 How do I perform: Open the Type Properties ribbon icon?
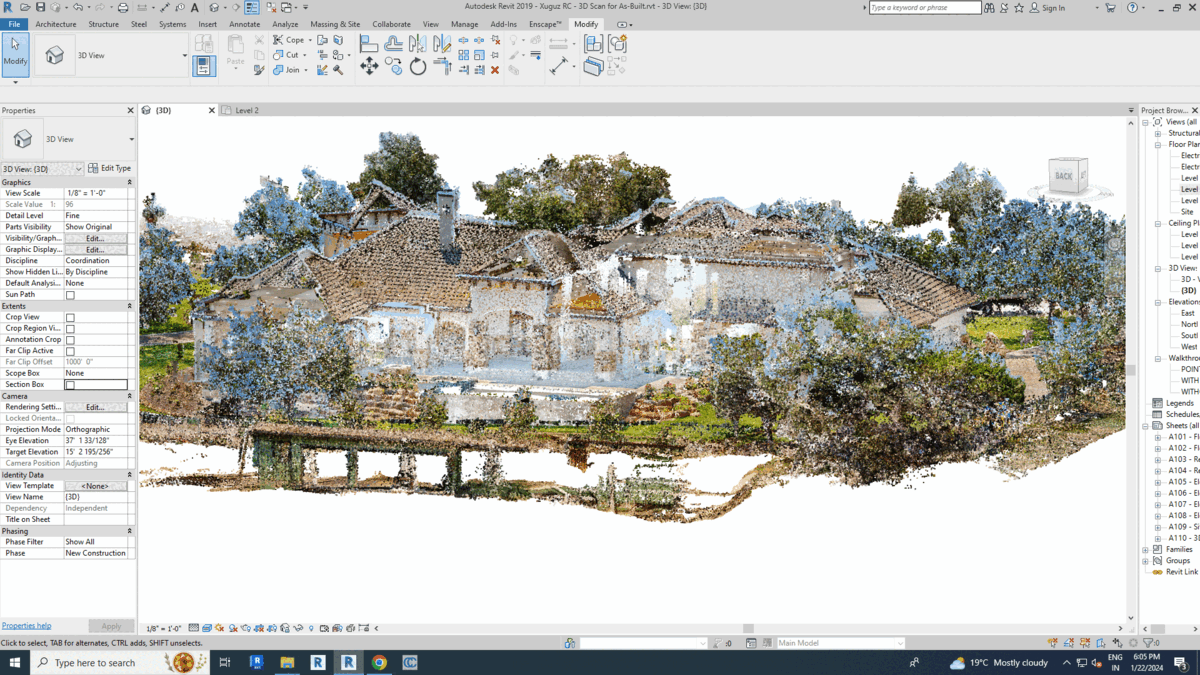coord(204,66)
